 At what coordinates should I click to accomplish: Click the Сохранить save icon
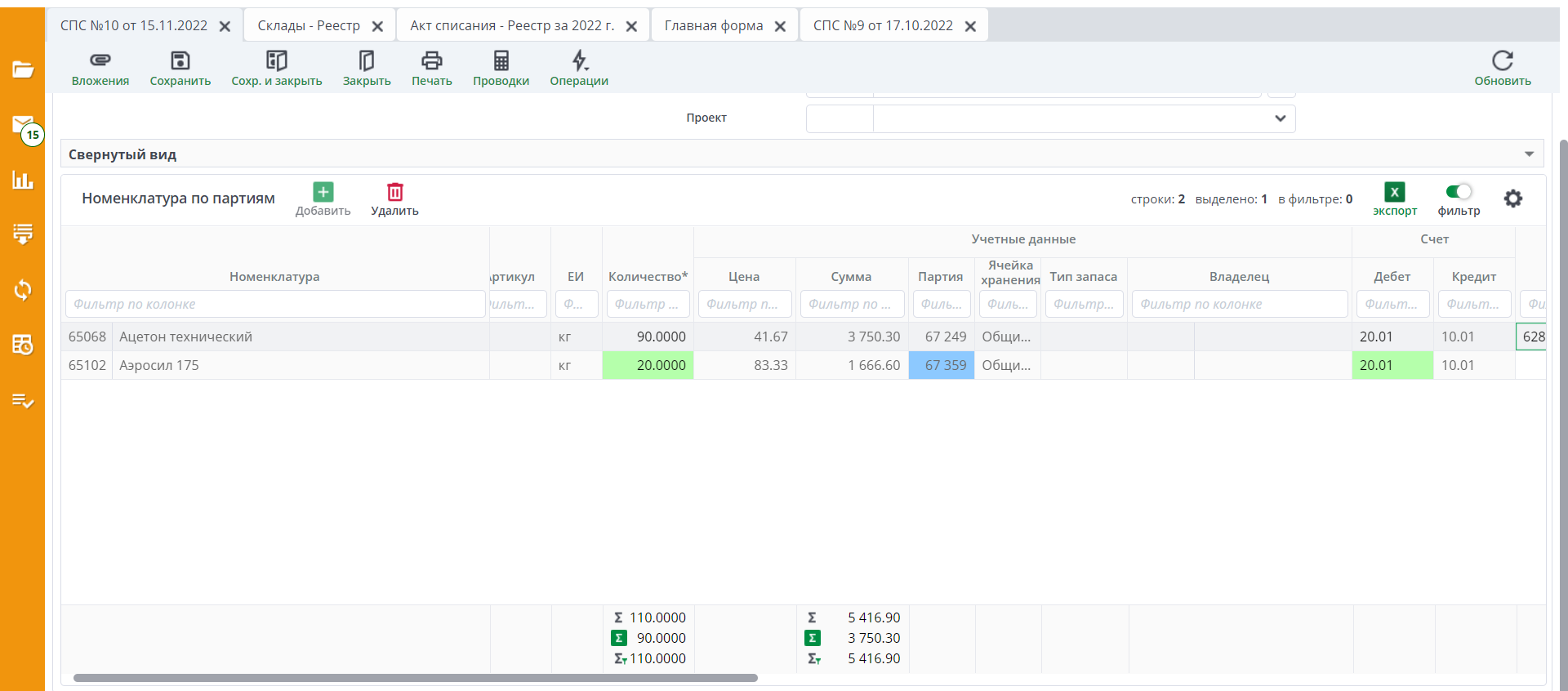(180, 61)
